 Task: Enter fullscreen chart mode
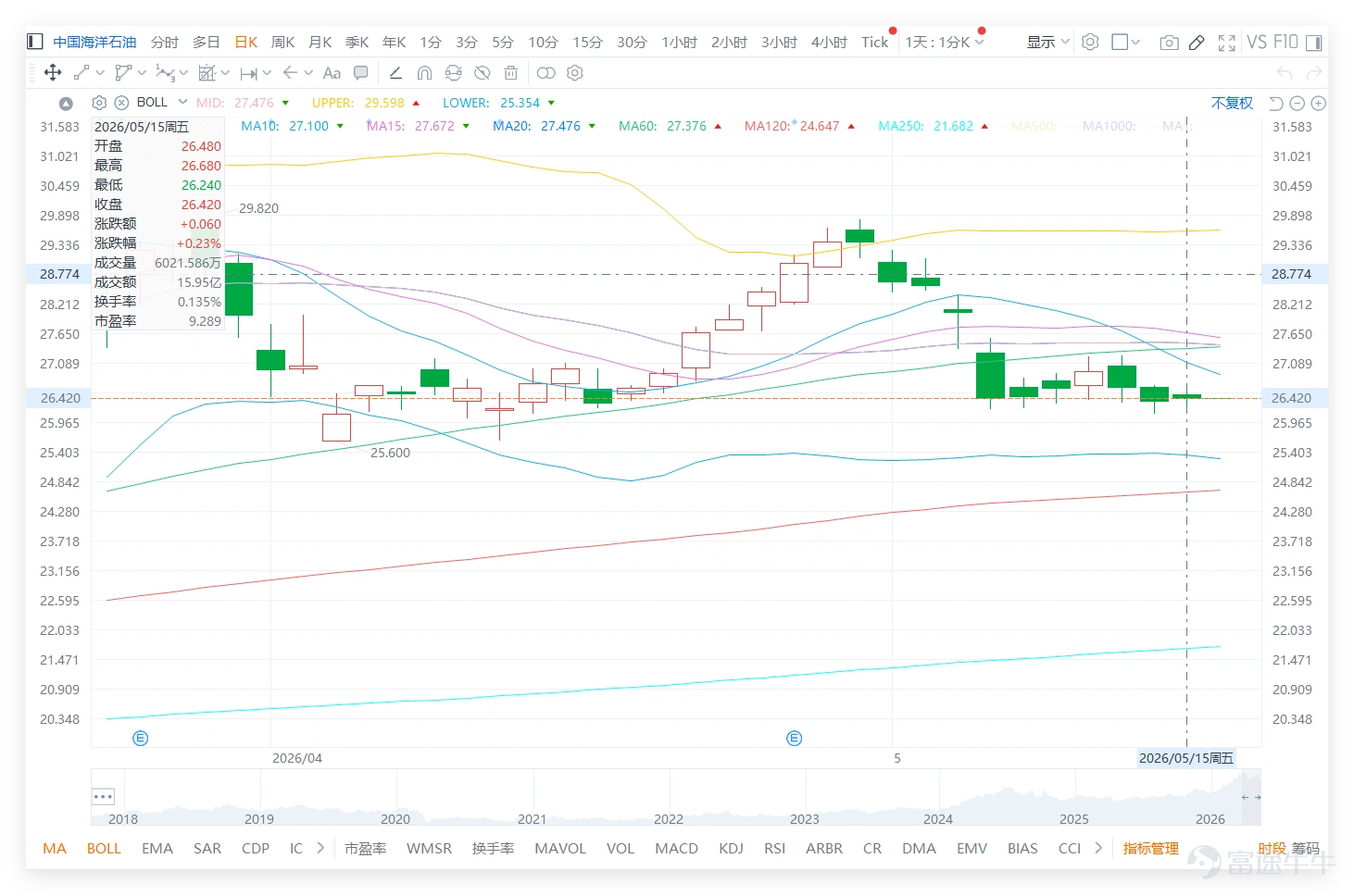(1227, 42)
